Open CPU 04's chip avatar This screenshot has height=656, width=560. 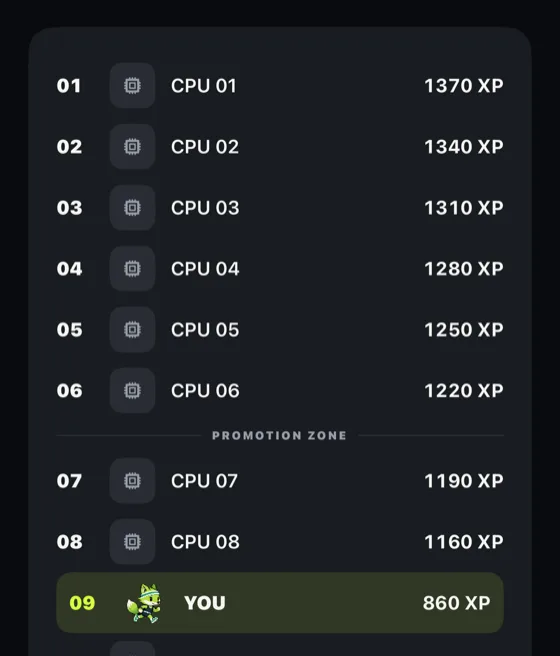[x=132, y=269]
